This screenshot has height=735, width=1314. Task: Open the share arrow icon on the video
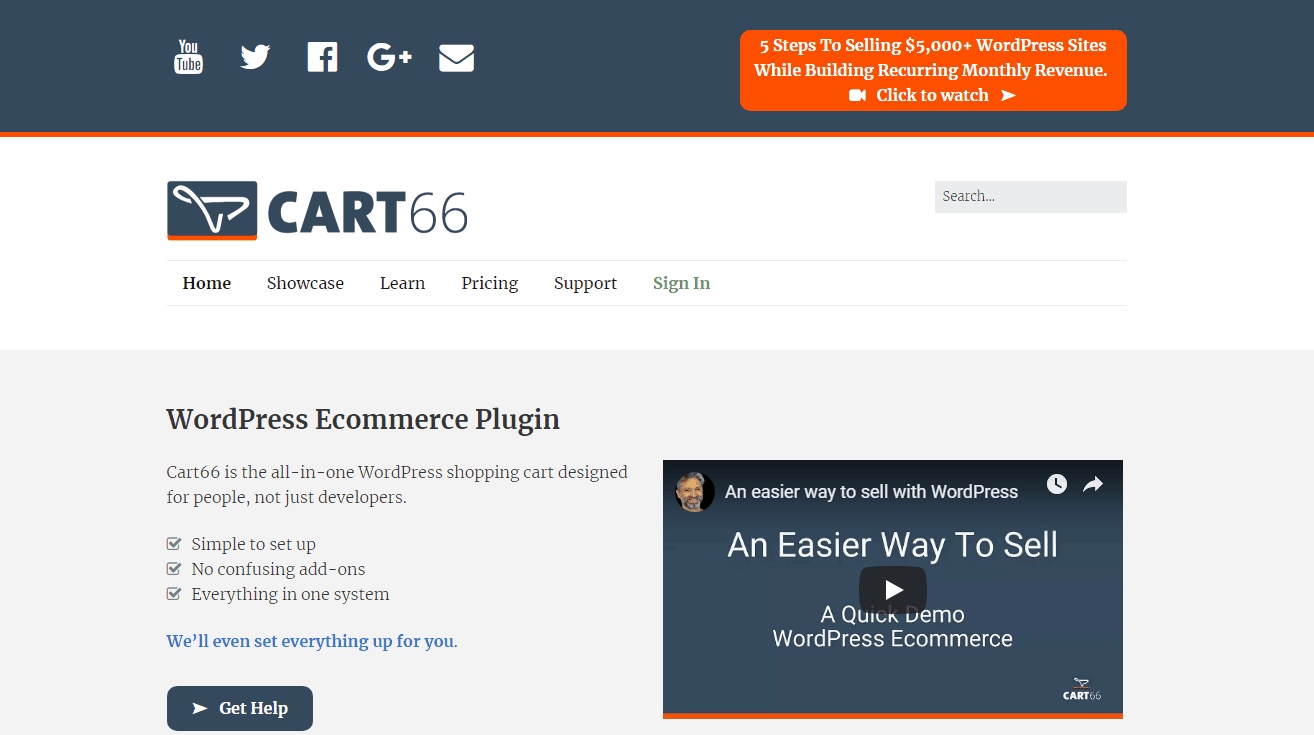click(x=1092, y=484)
